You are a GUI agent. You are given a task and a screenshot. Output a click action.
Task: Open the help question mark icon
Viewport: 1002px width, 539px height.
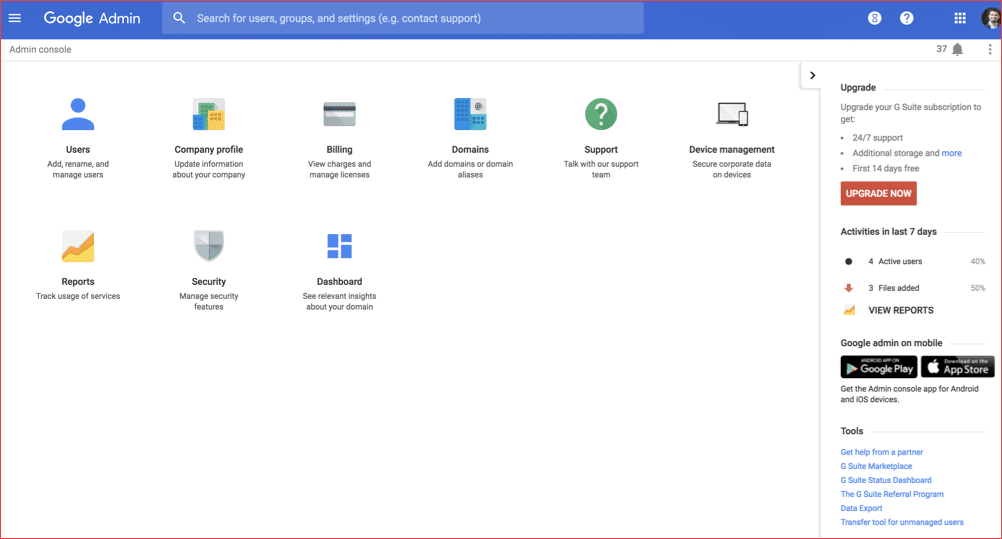907,18
